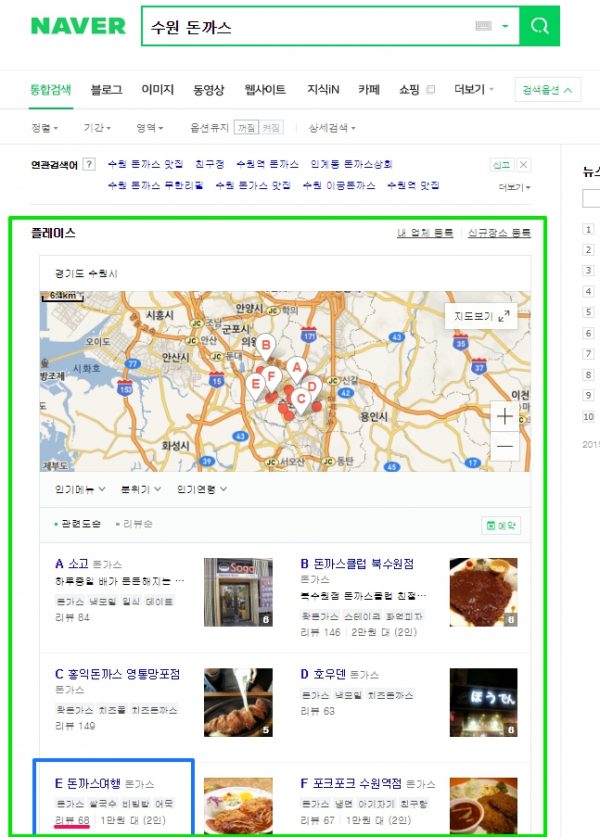Click the 내 업체 등록 link
This screenshot has width=600, height=837.
click(x=425, y=233)
